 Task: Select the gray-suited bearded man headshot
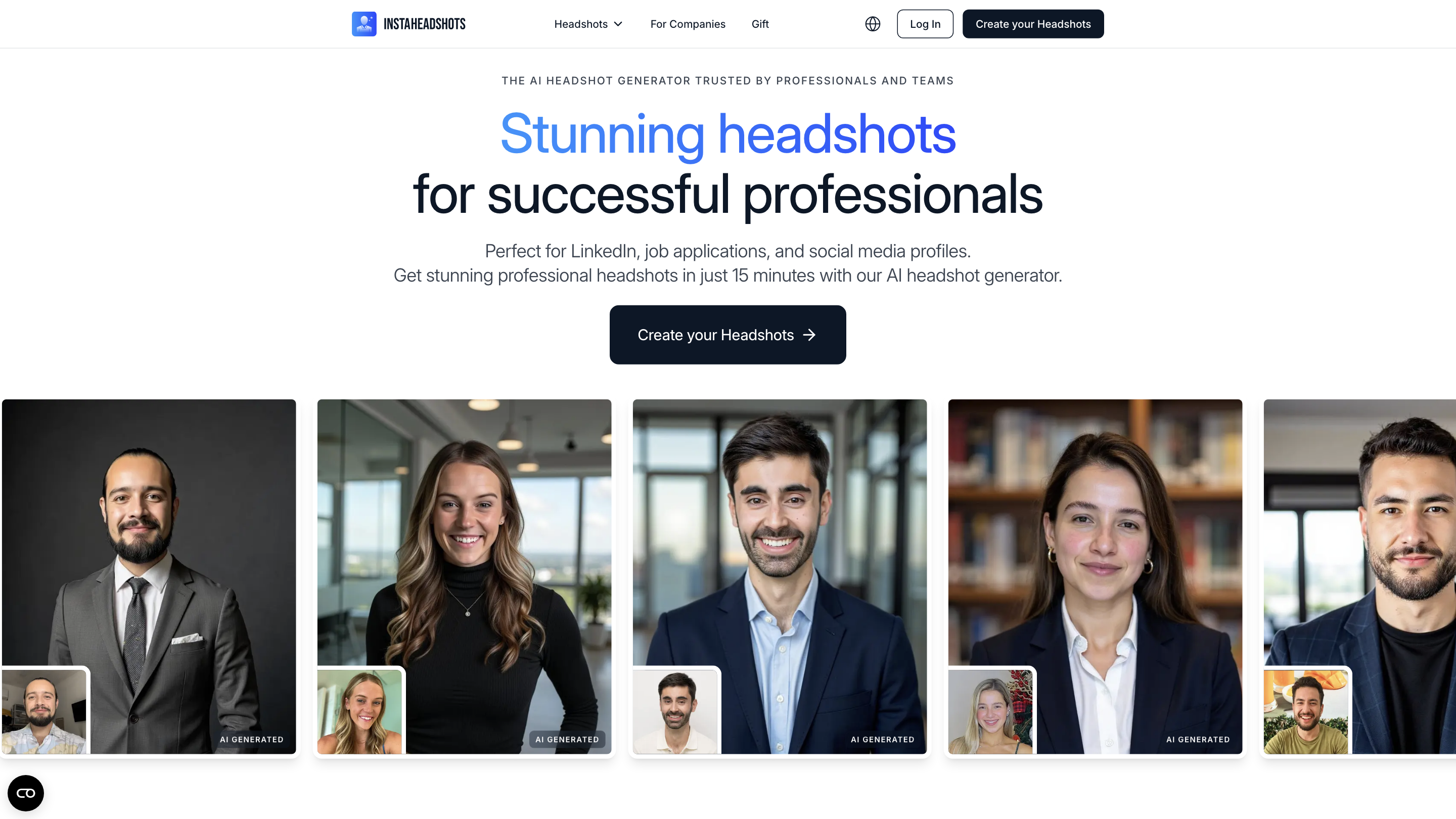click(x=149, y=576)
